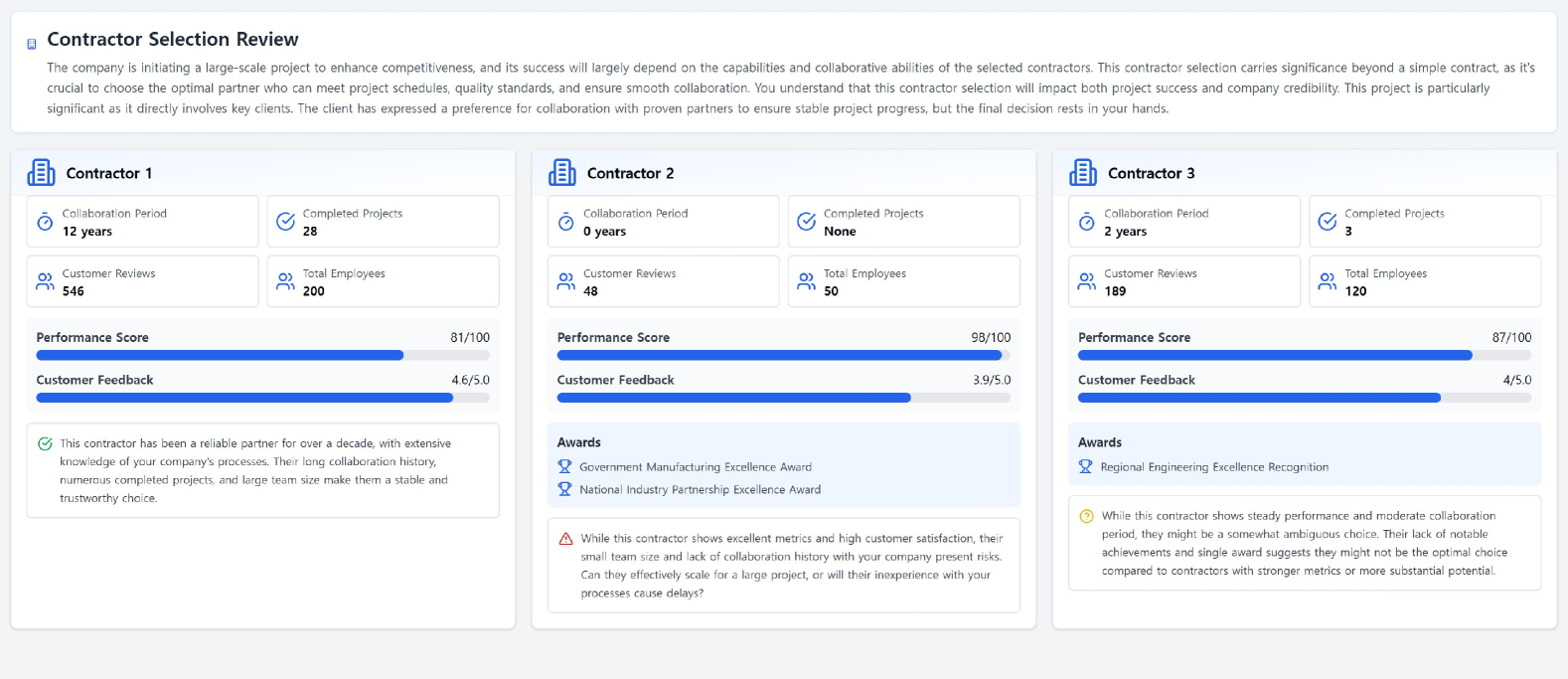The width and height of the screenshot is (1568, 679).
Task: Click the small icon beside Contractor Selection Review title
Action: point(32,44)
